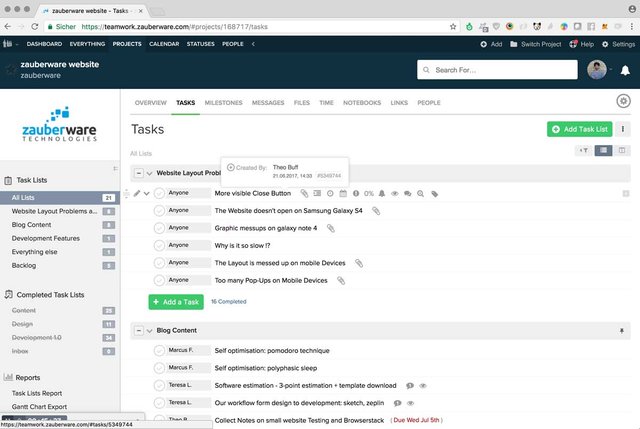Open the Notebooks tab

click(362, 103)
